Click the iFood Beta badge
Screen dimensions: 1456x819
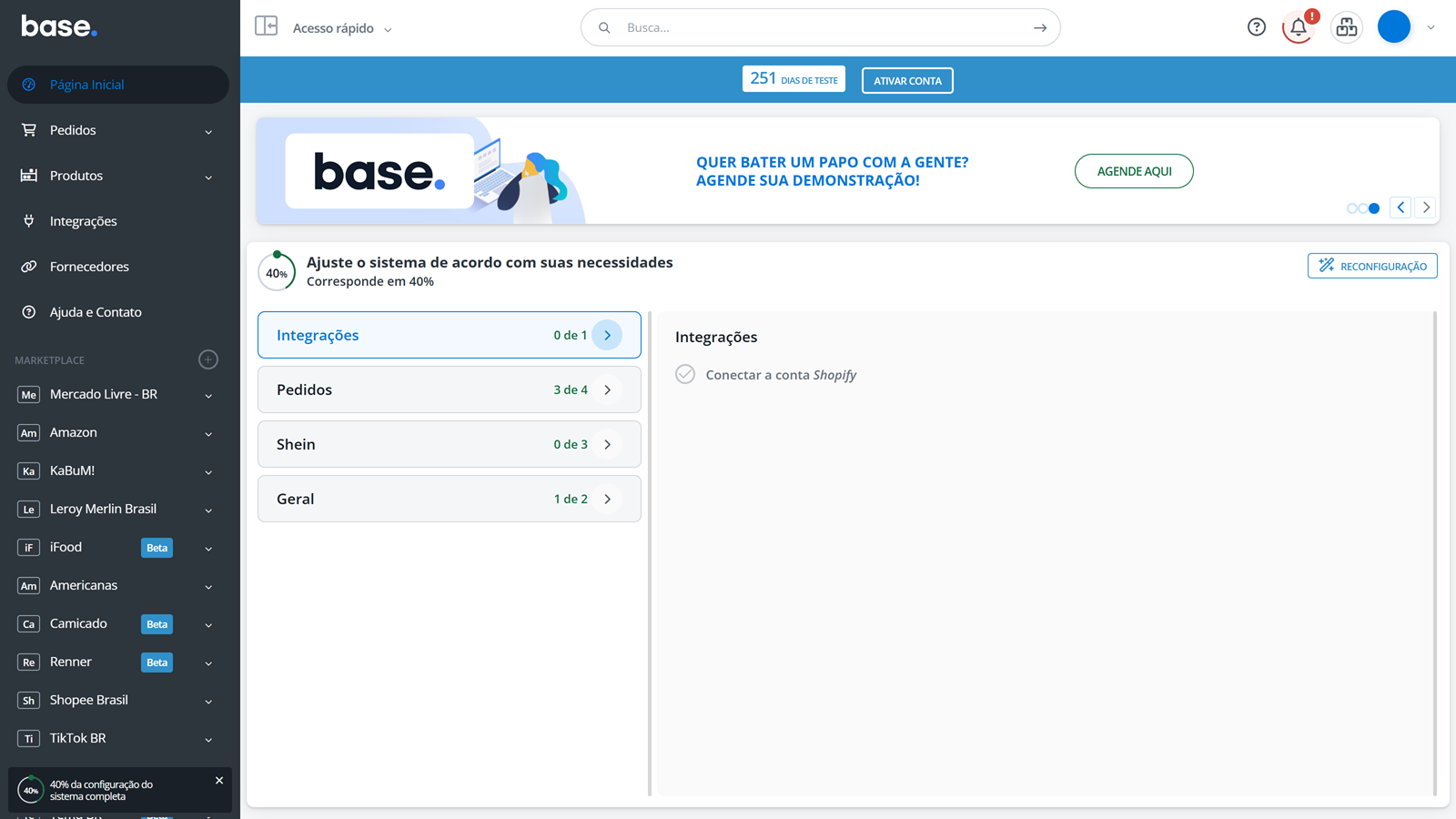[157, 548]
